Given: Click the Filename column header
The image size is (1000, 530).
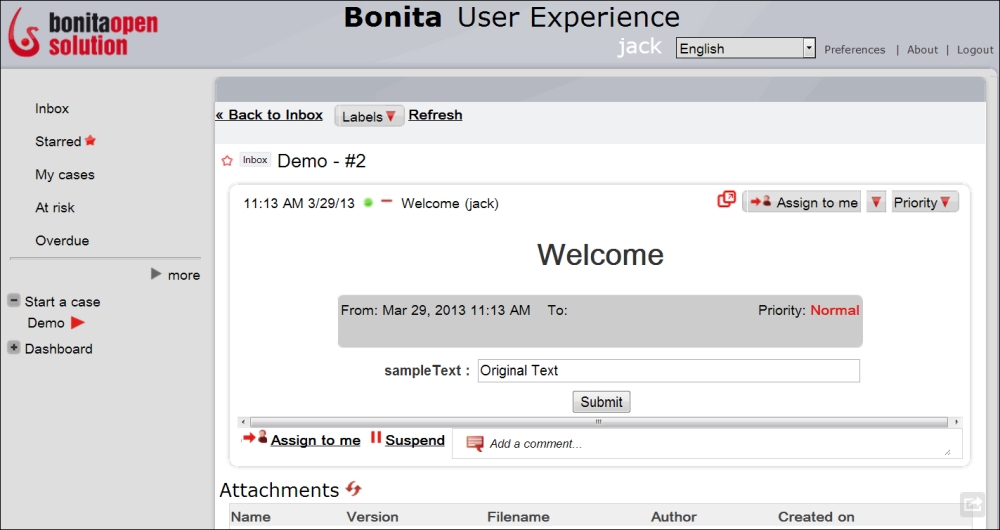Looking at the screenshot, I should coord(518,517).
